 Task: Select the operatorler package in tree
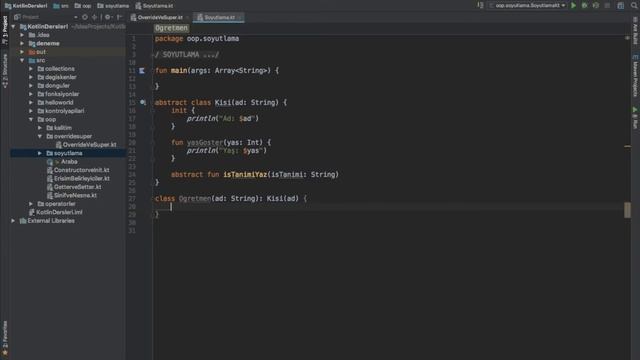point(56,204)
